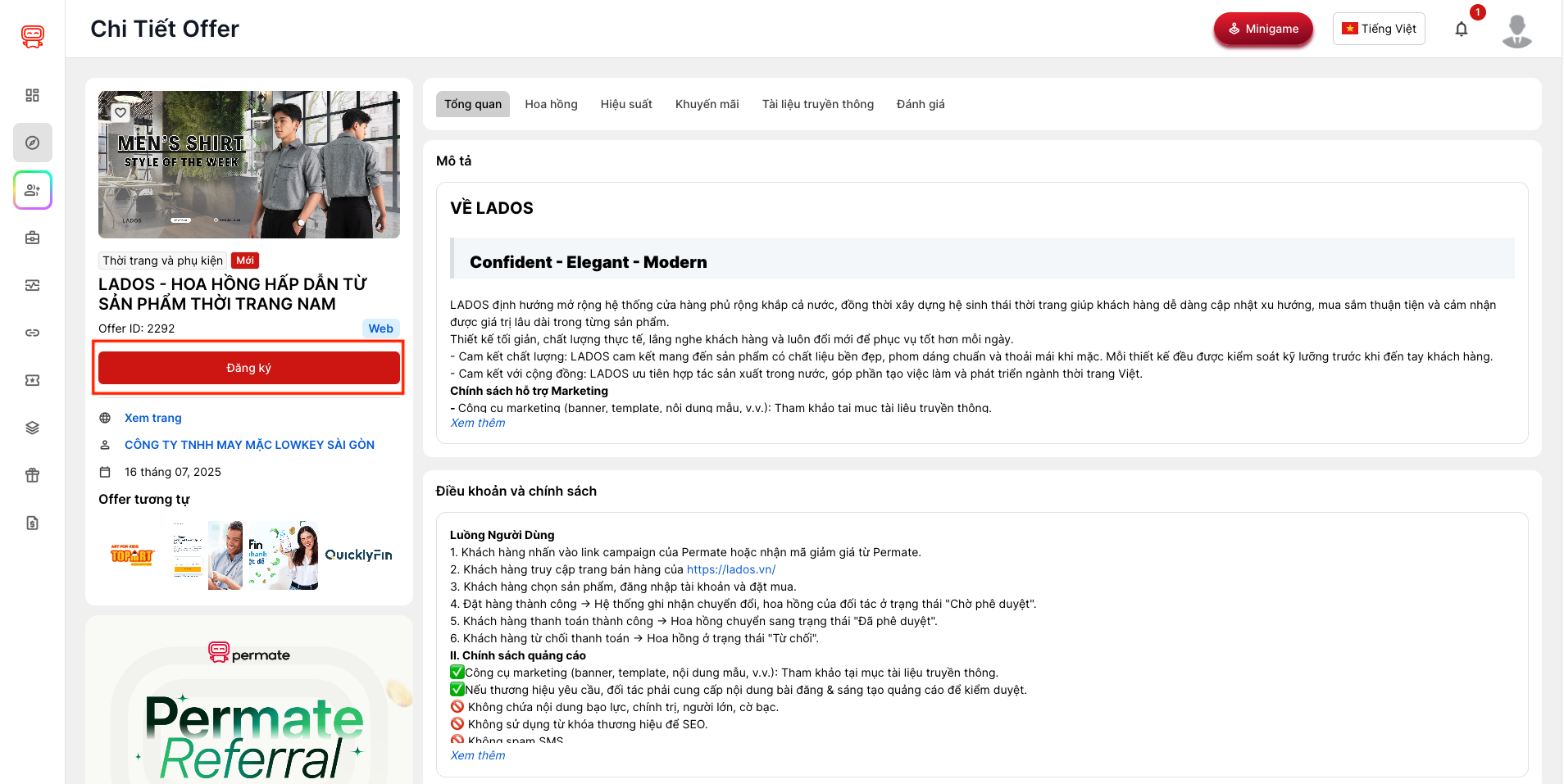Viewport: 1564px width, 784px height.
Task: Click the Chi Tiết Offer page title
Action: [165, 29]
